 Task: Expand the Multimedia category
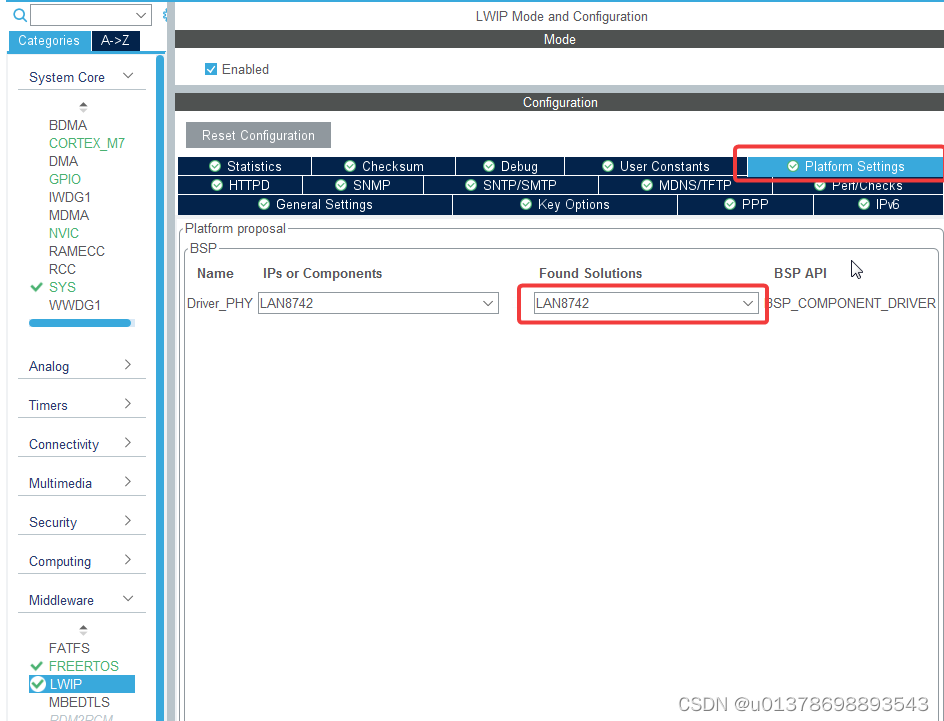click(128, 482)
